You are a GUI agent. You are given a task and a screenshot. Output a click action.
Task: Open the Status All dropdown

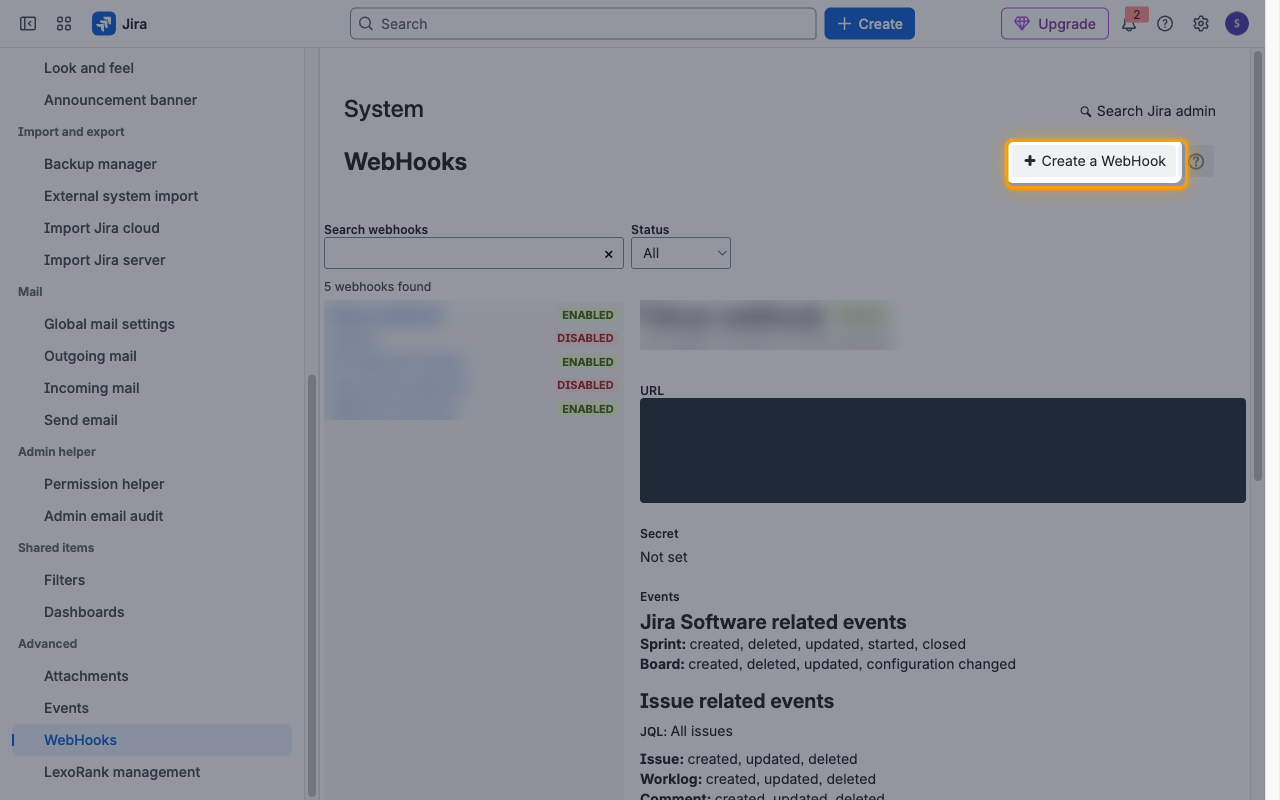(x=681, y=253)
